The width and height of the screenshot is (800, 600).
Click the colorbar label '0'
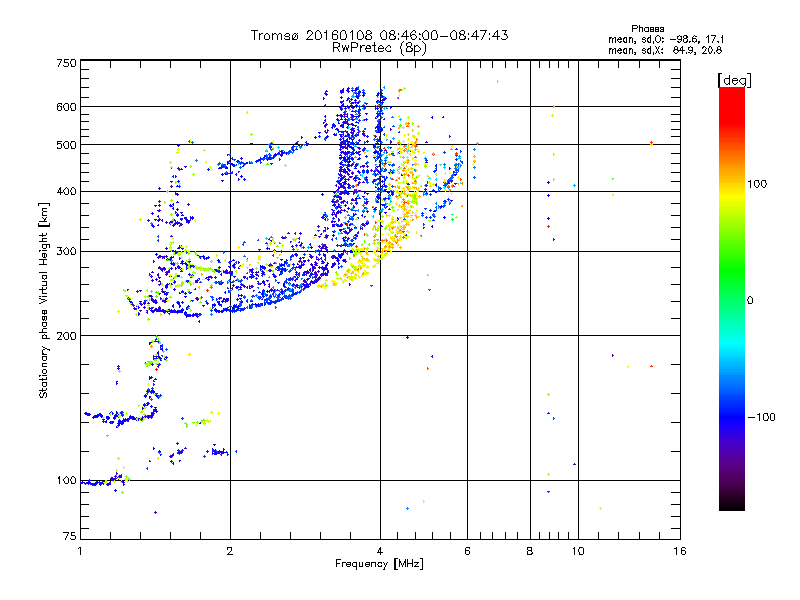[750, 301]
